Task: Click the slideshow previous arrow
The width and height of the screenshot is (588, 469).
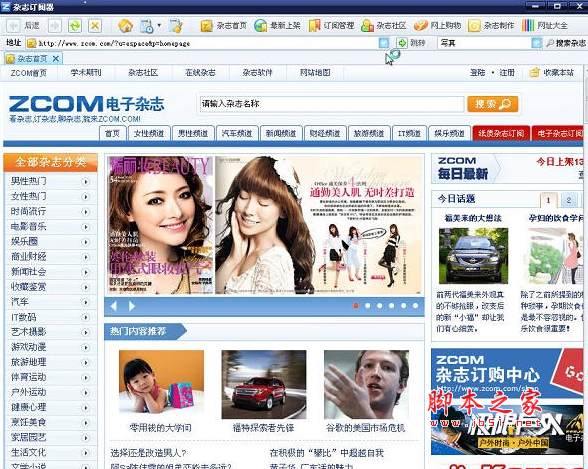Action: pos(114,306)
